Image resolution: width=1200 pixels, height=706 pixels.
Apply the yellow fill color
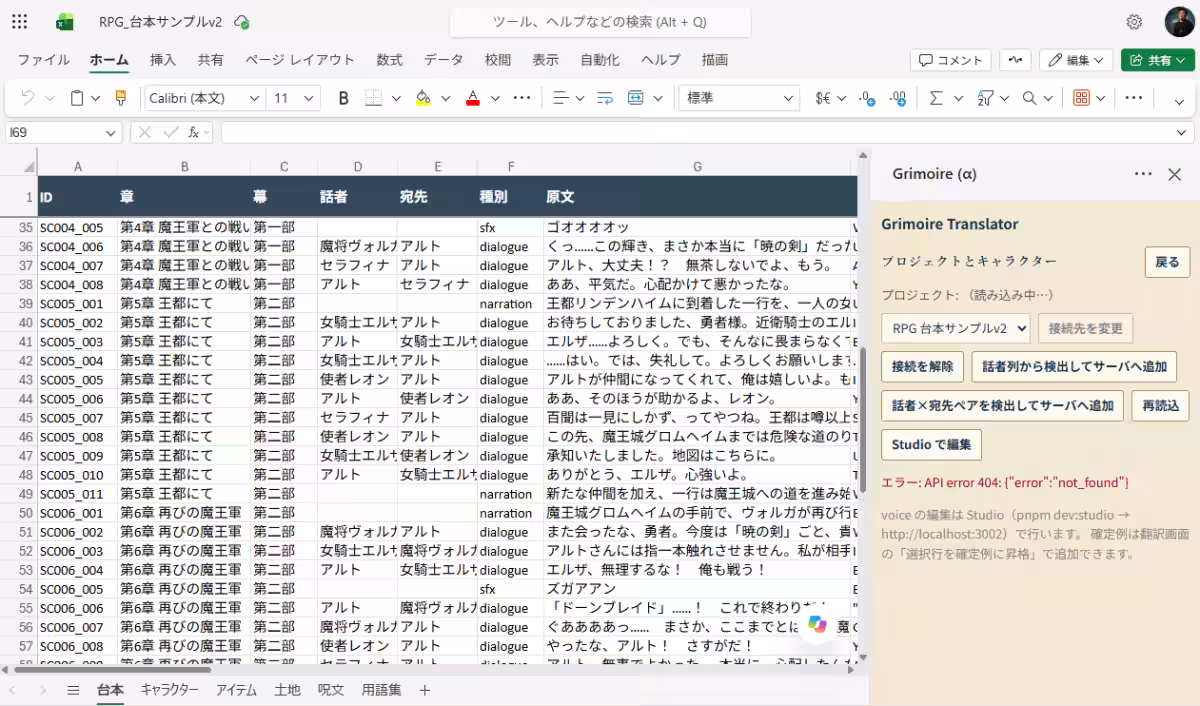coord(422,98)
